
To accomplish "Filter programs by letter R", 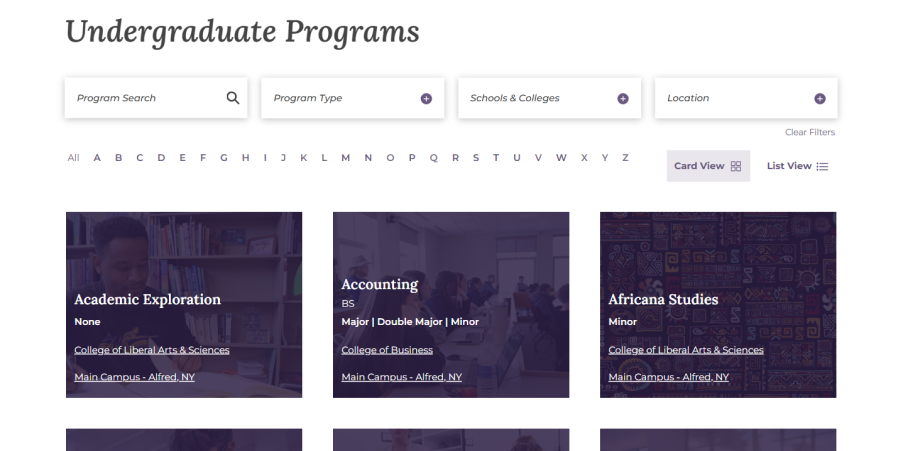I will click(x=455, y=158).
